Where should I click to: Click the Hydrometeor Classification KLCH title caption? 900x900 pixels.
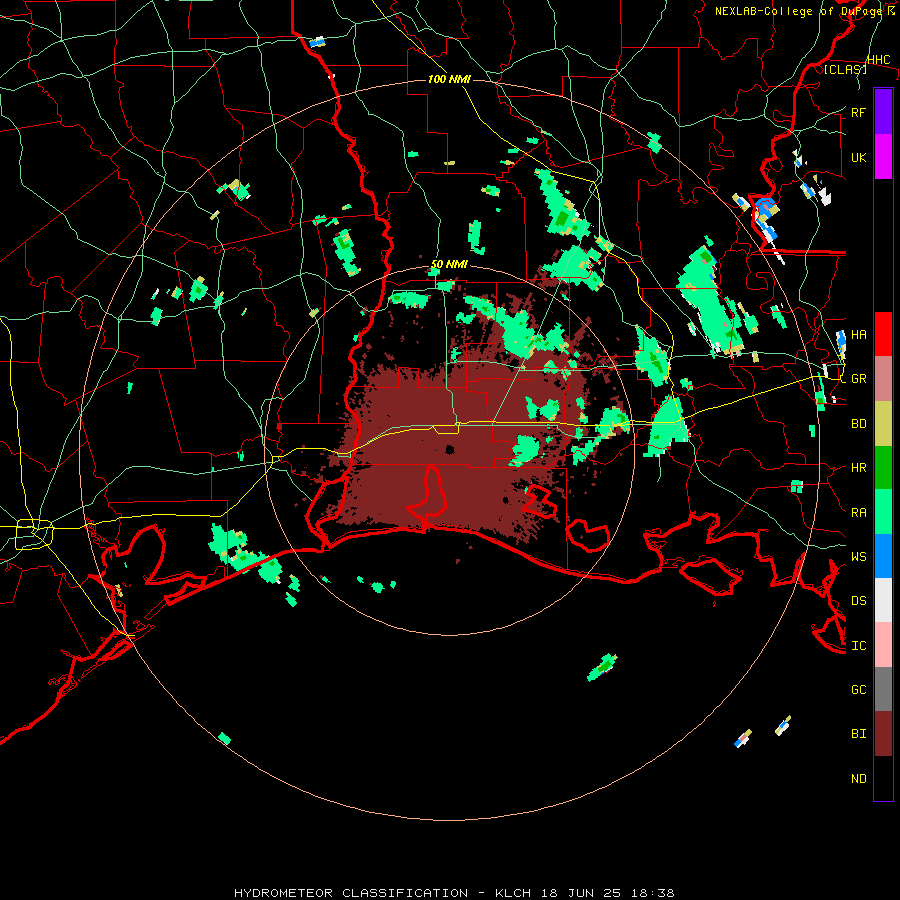[x=454, y=893]
